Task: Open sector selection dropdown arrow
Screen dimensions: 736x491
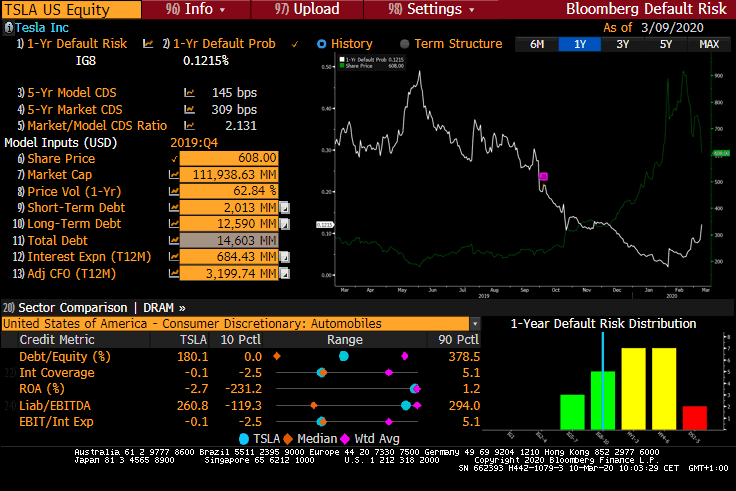Action: (x=475, y=324)
